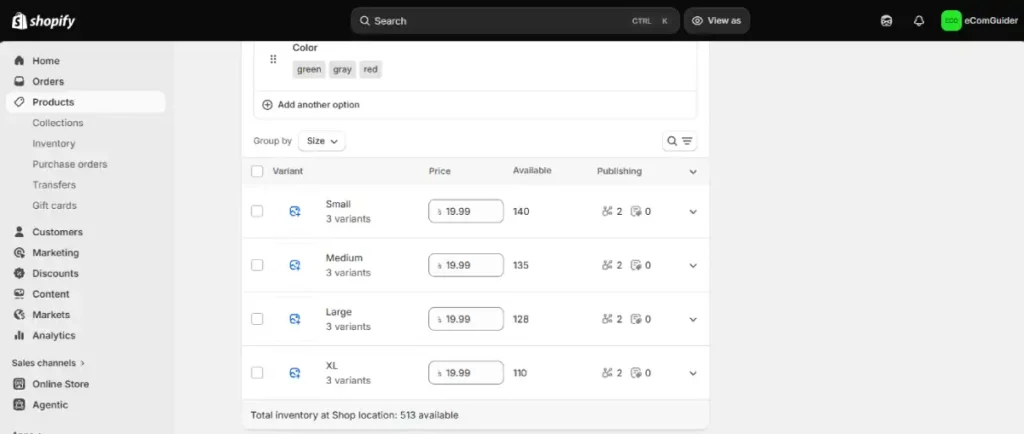Click the Orders icon in sidebar
1024x434 pixels.
point(20,82)
